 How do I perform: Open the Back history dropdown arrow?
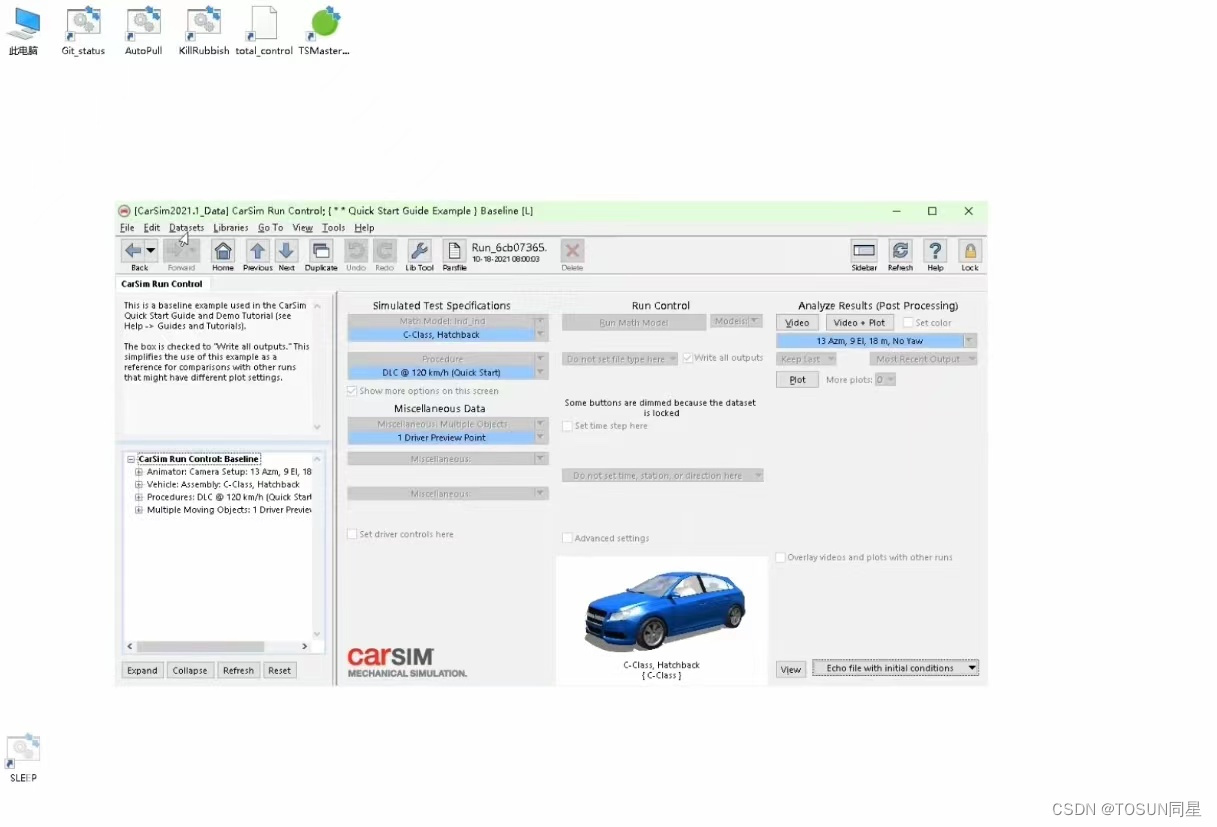[151, 251]
